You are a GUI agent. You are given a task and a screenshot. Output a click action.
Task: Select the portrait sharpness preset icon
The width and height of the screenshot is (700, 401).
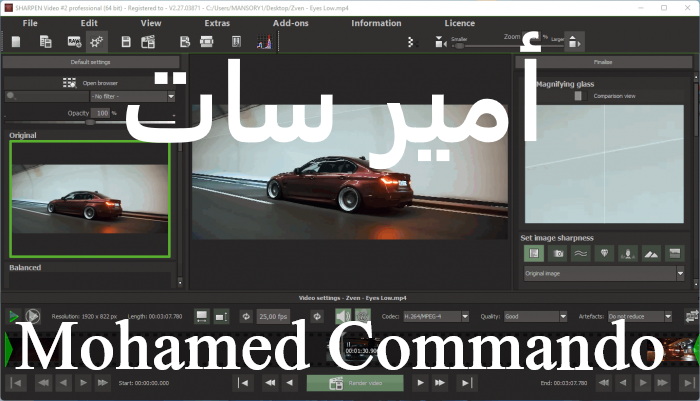click(627, 254)
